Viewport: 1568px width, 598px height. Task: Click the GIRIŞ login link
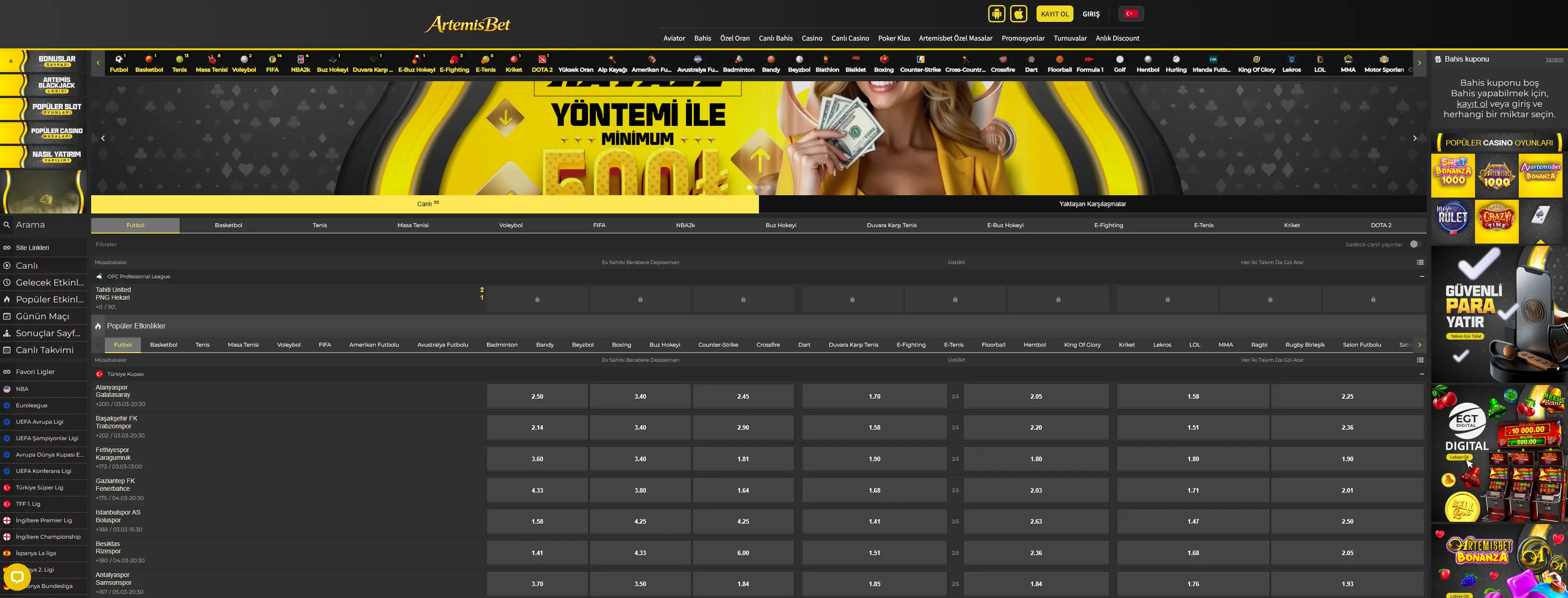tap(1091, 13)
